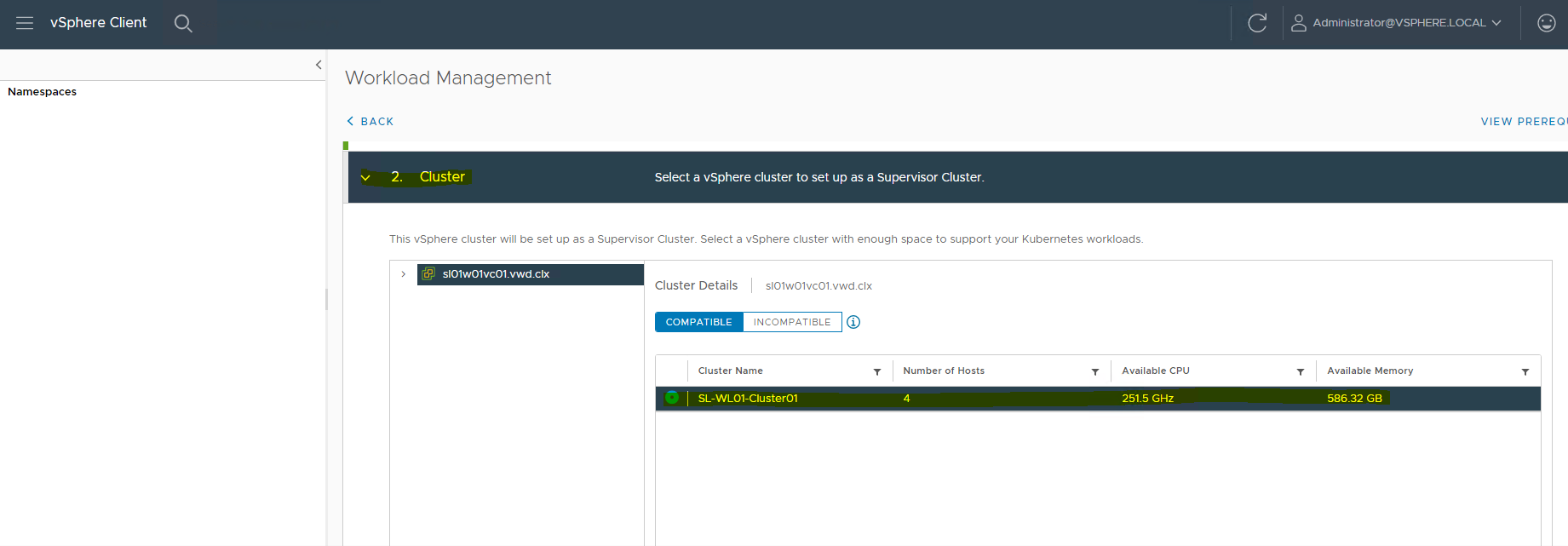Click the vSphere Client title
The image size is (1568, 546).
[98, 23]
